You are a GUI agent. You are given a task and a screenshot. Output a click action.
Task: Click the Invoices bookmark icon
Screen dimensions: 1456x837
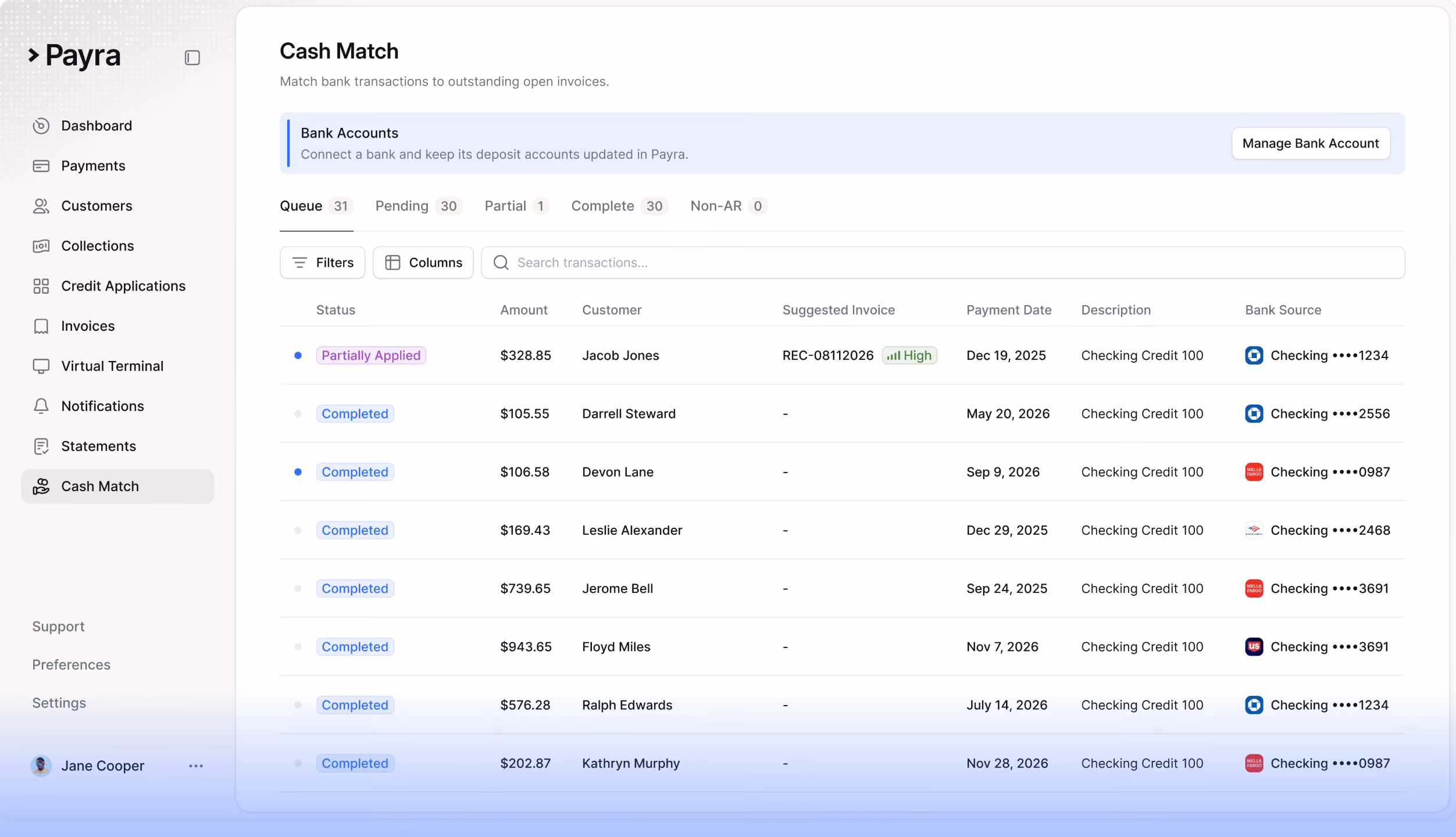click(x=41, y=326)
